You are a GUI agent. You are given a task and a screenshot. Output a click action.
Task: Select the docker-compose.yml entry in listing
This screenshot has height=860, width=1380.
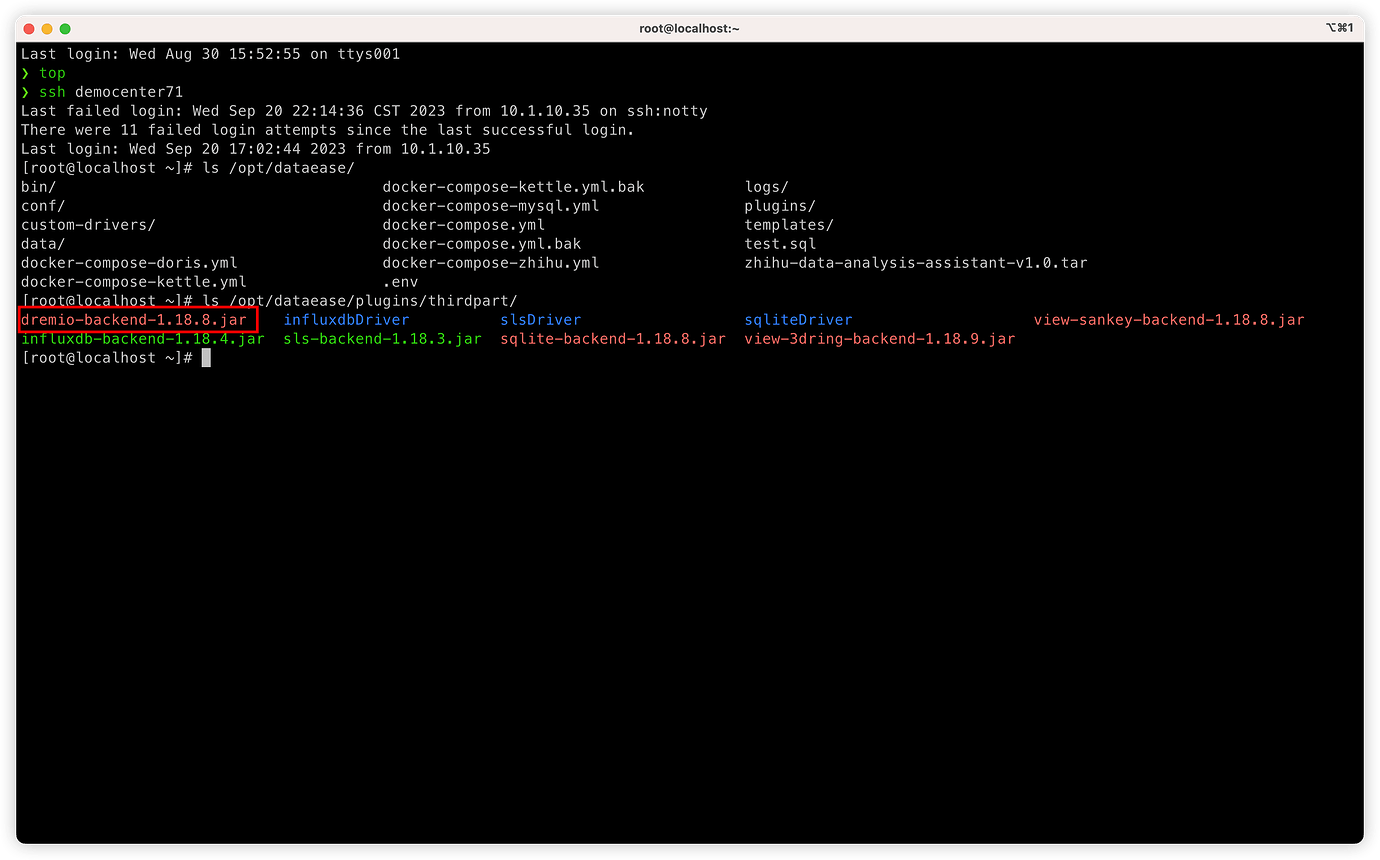462,224
